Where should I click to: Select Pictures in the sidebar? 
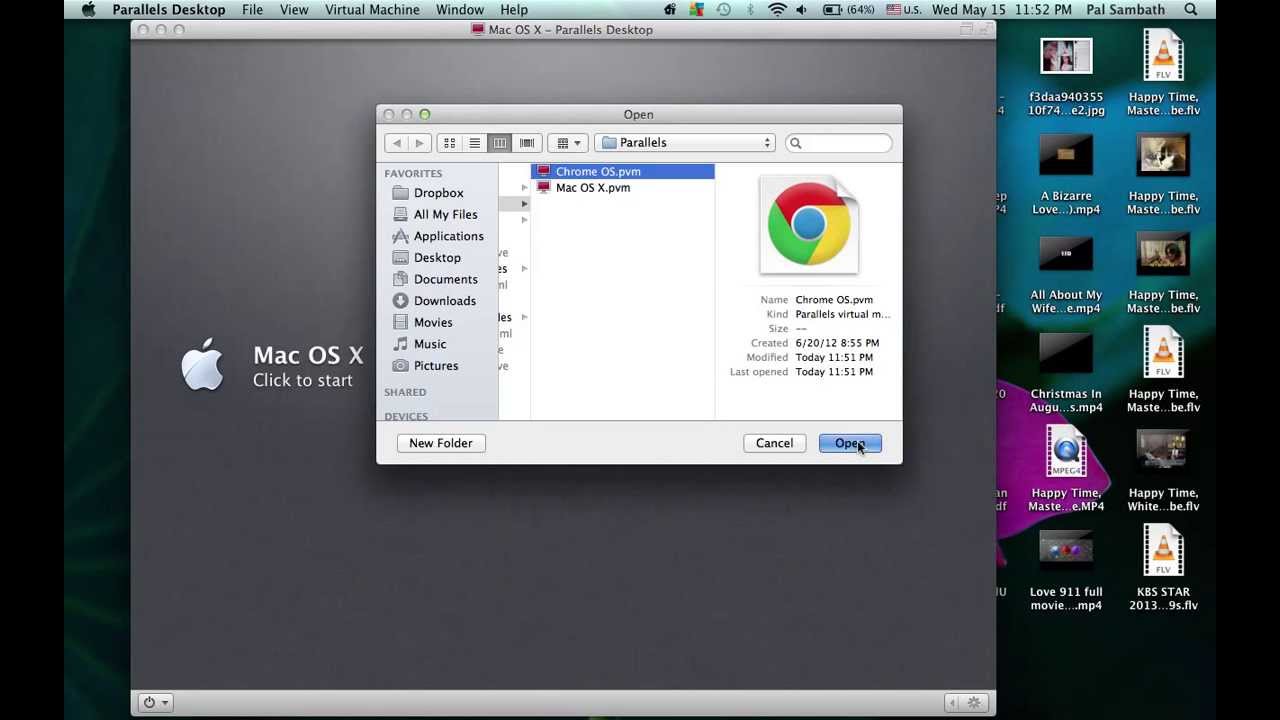click(435, 366)
